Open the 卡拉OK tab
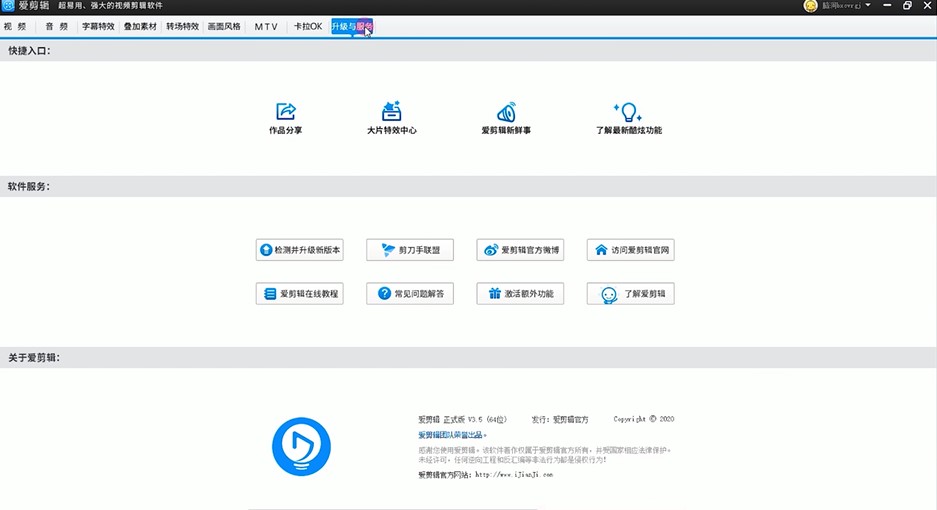The width and height of the screenshot is (937, 510). coord(308,26)
